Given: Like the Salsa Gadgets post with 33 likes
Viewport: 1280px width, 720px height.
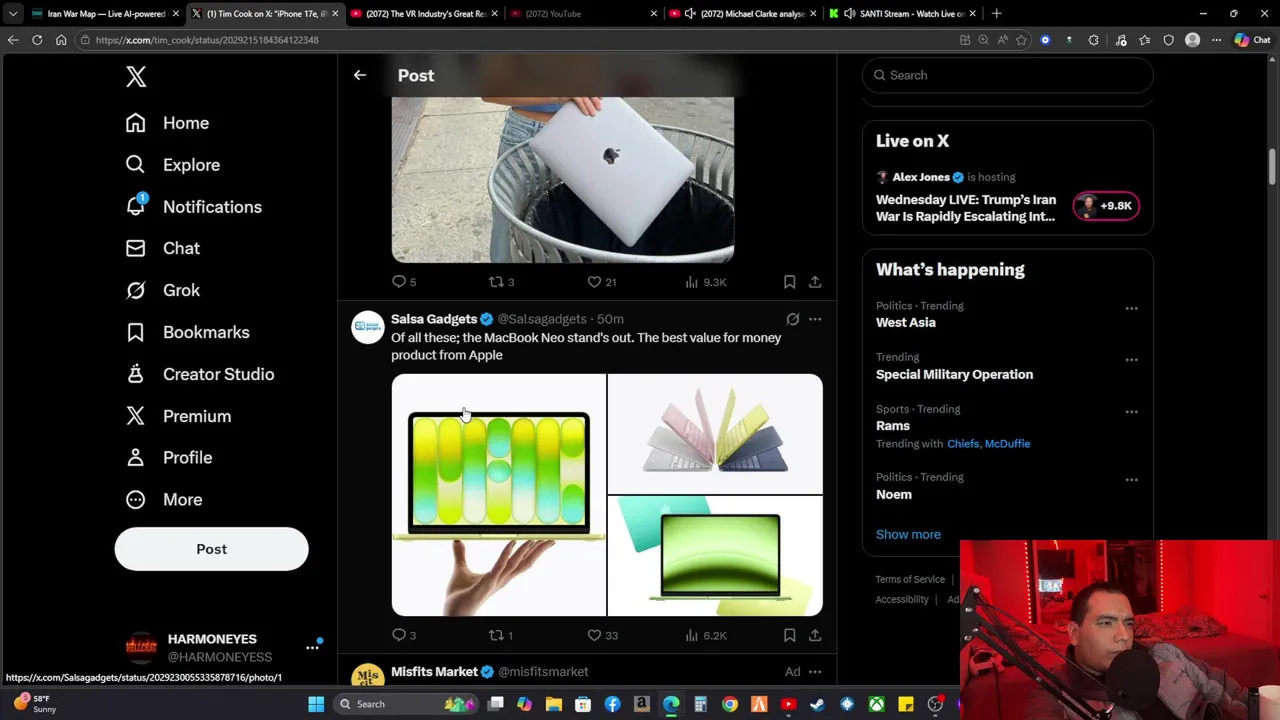Looking at the screenshot, I should [602, 635].
